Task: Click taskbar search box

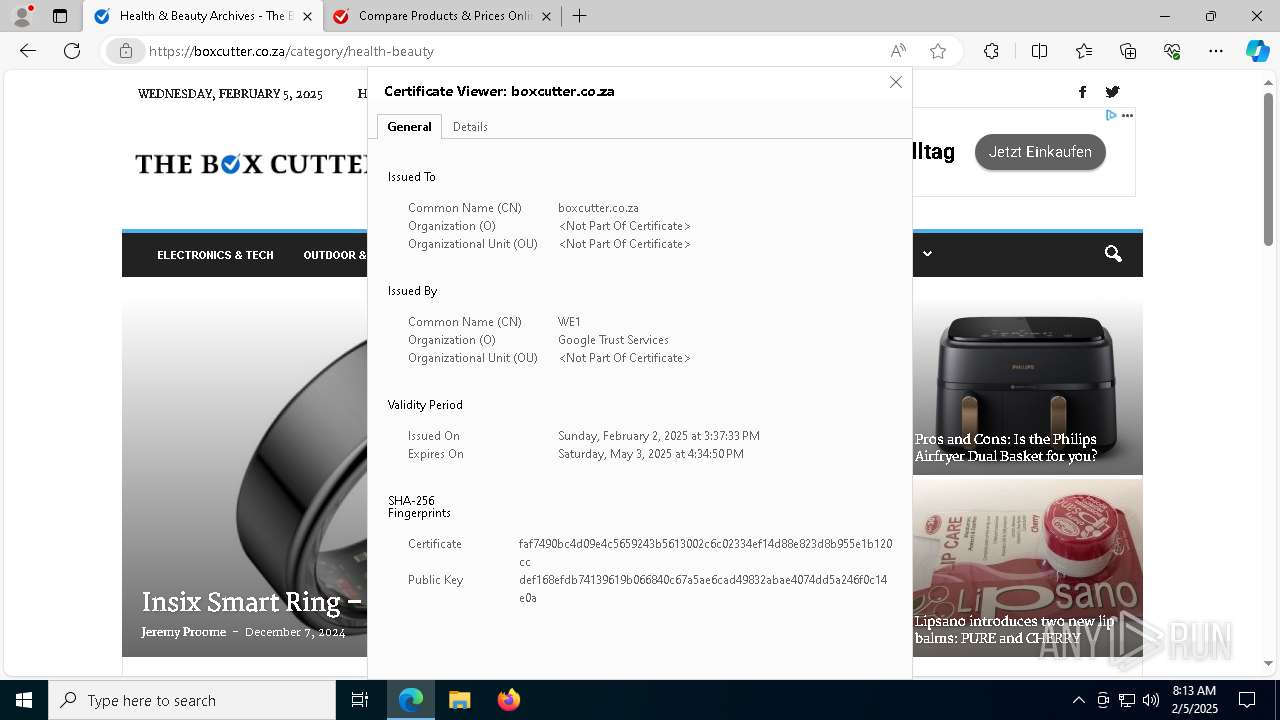Action: 192,700
